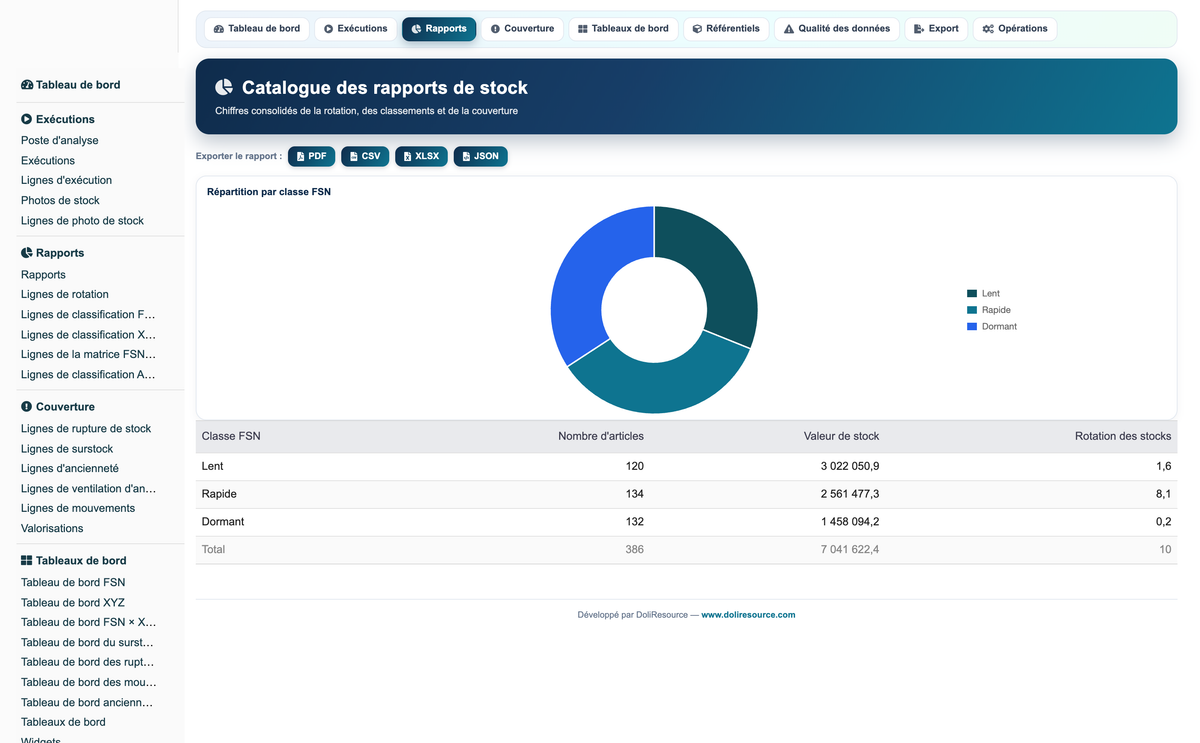Click the play icon in the top Exécutions tab
The width and height of the screenshot is (1200, 743).
coord(329,29)
